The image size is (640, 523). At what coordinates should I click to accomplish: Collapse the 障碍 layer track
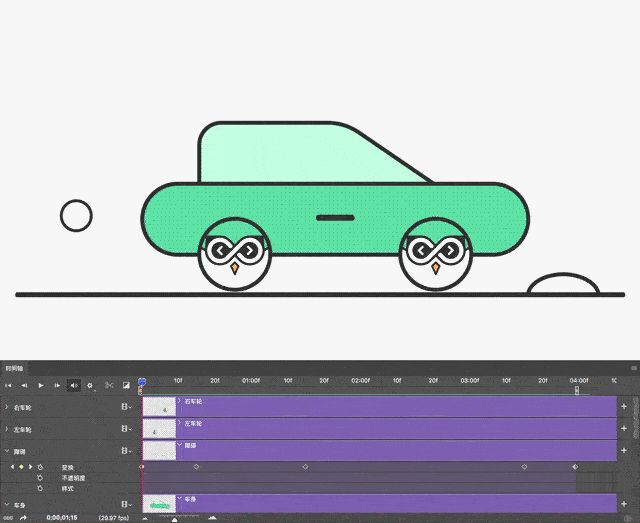(x=6, y=452)
